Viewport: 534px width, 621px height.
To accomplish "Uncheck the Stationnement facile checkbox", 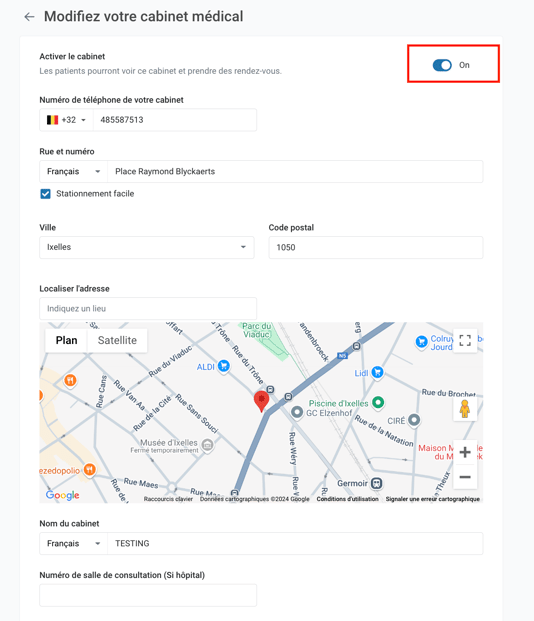I will 46,194.
